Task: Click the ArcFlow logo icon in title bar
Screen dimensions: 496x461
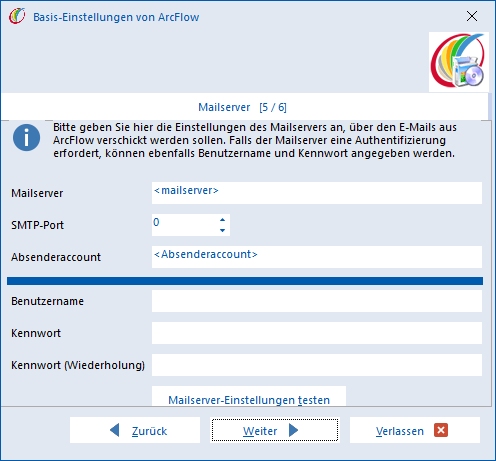Action: point(17,16)
